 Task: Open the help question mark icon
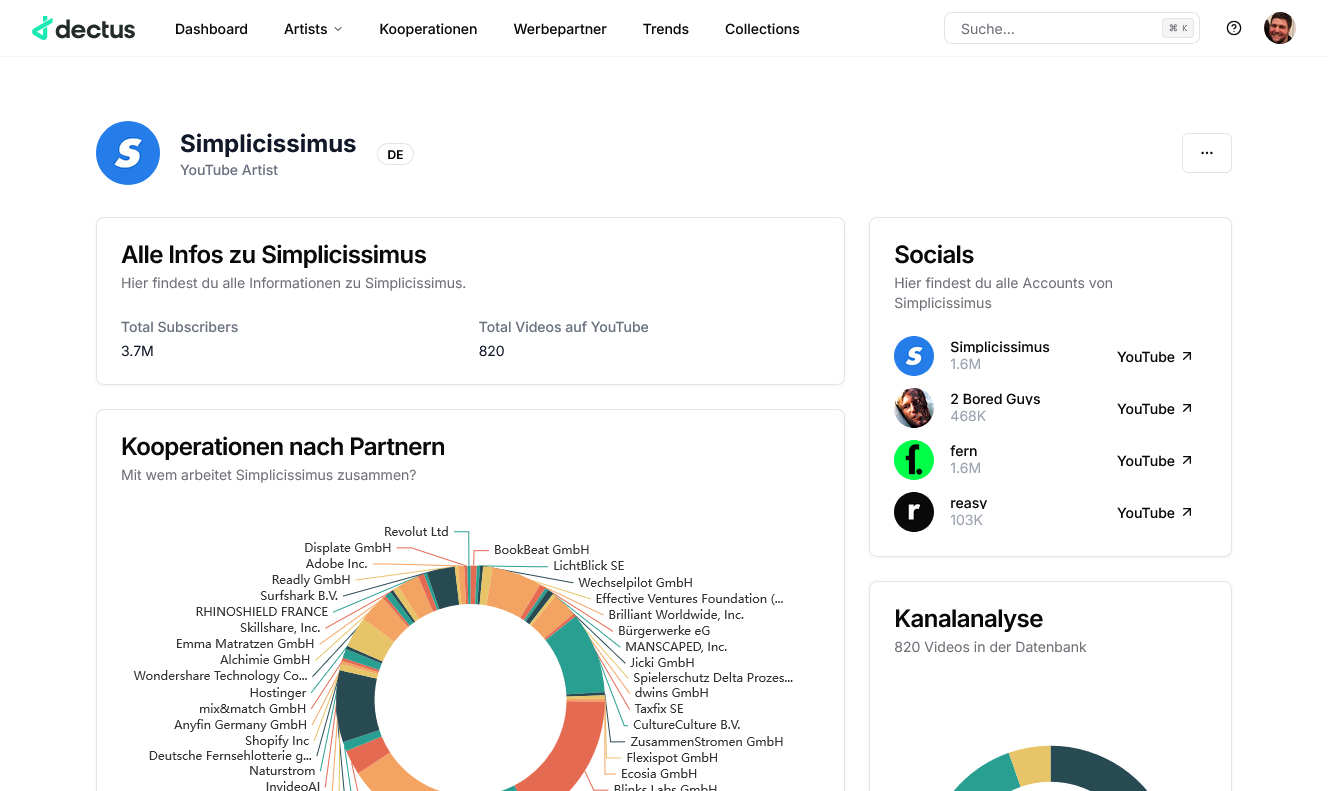1234,28
